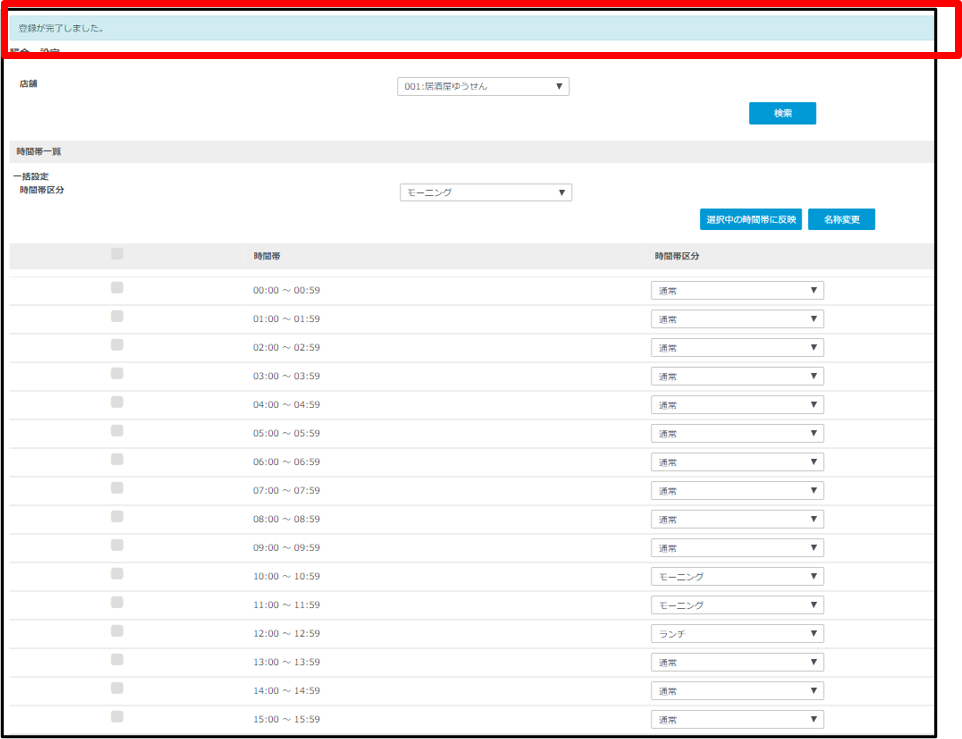This screenshot has height=739, width=962.
Task: Click the 時間帯 column header
Action: click(267, 256)
